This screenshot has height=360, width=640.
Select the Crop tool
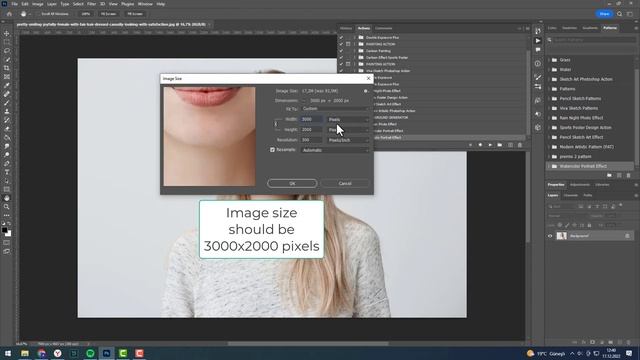tap(7, 68)
